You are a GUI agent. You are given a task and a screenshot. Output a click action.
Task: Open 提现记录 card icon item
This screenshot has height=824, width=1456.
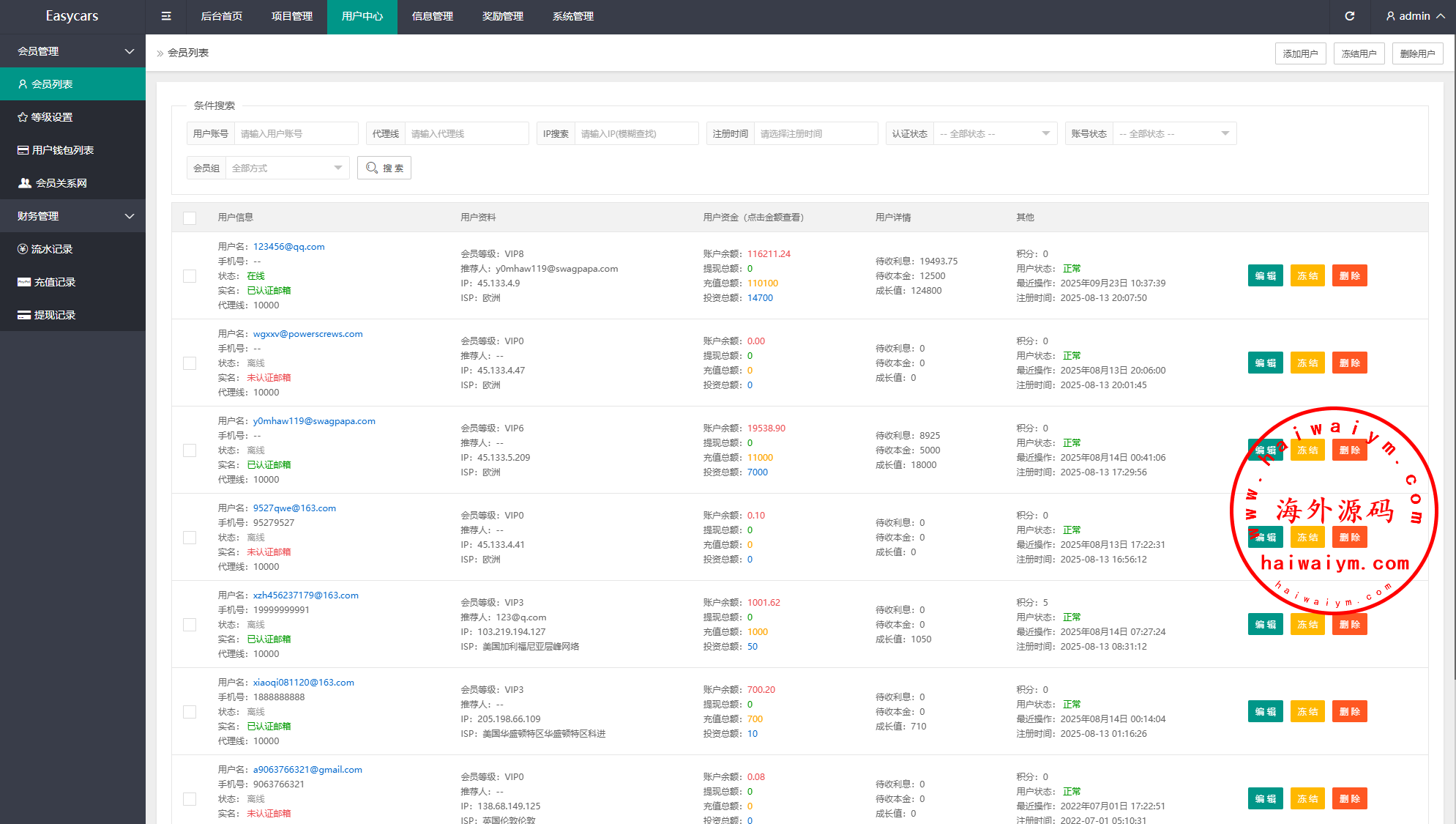point(47,315)
